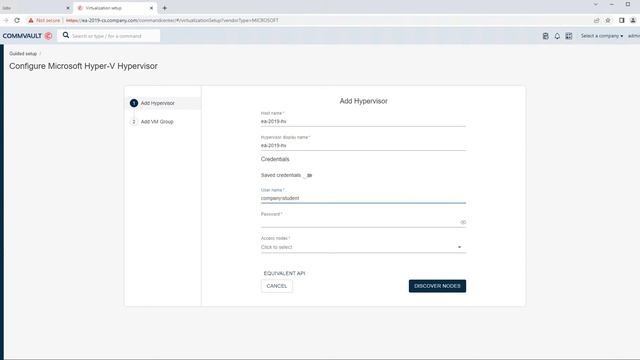
Task: Click the share page icon in address bar
Action: point(596,20)
